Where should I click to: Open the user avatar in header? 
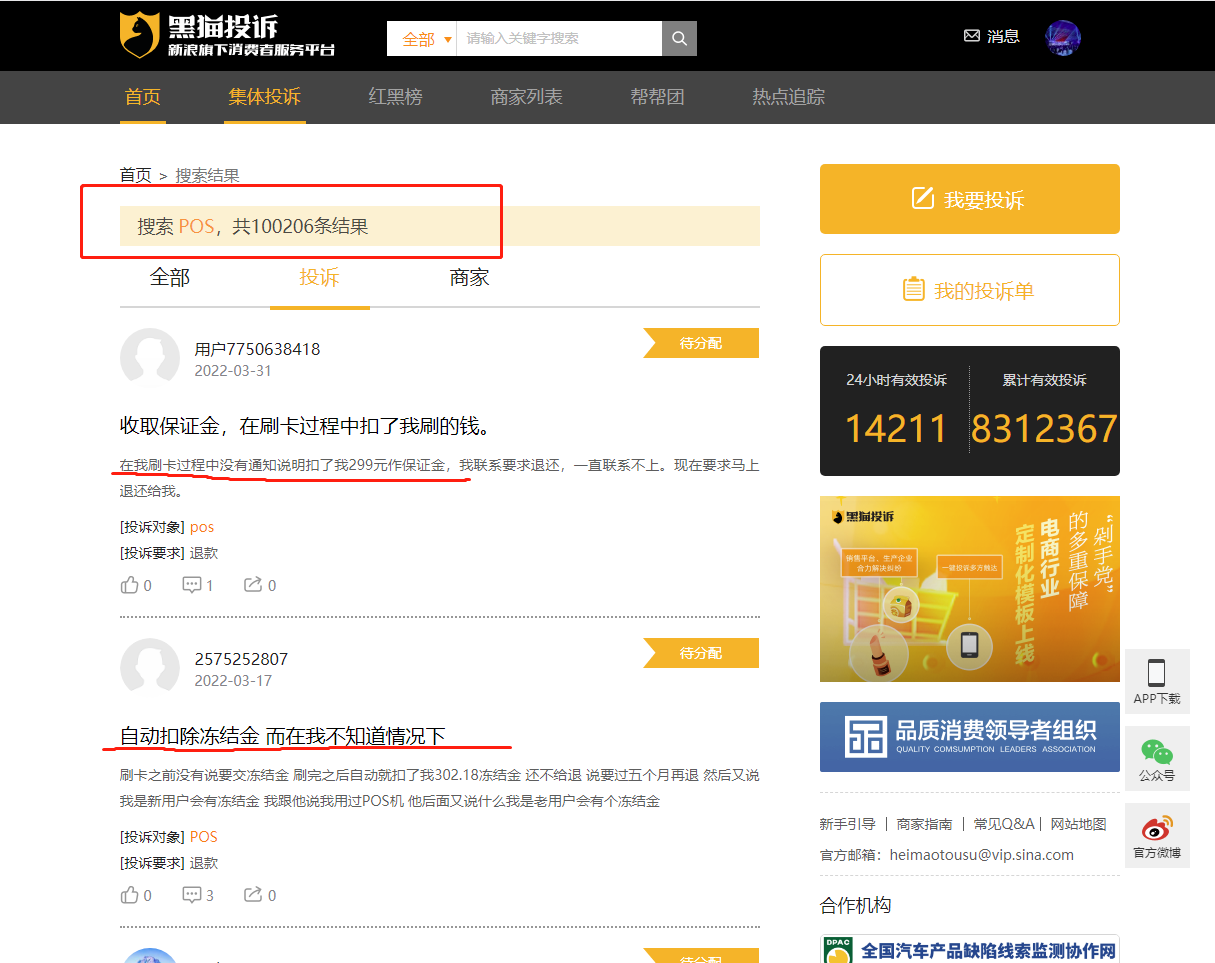[1063, 38]
